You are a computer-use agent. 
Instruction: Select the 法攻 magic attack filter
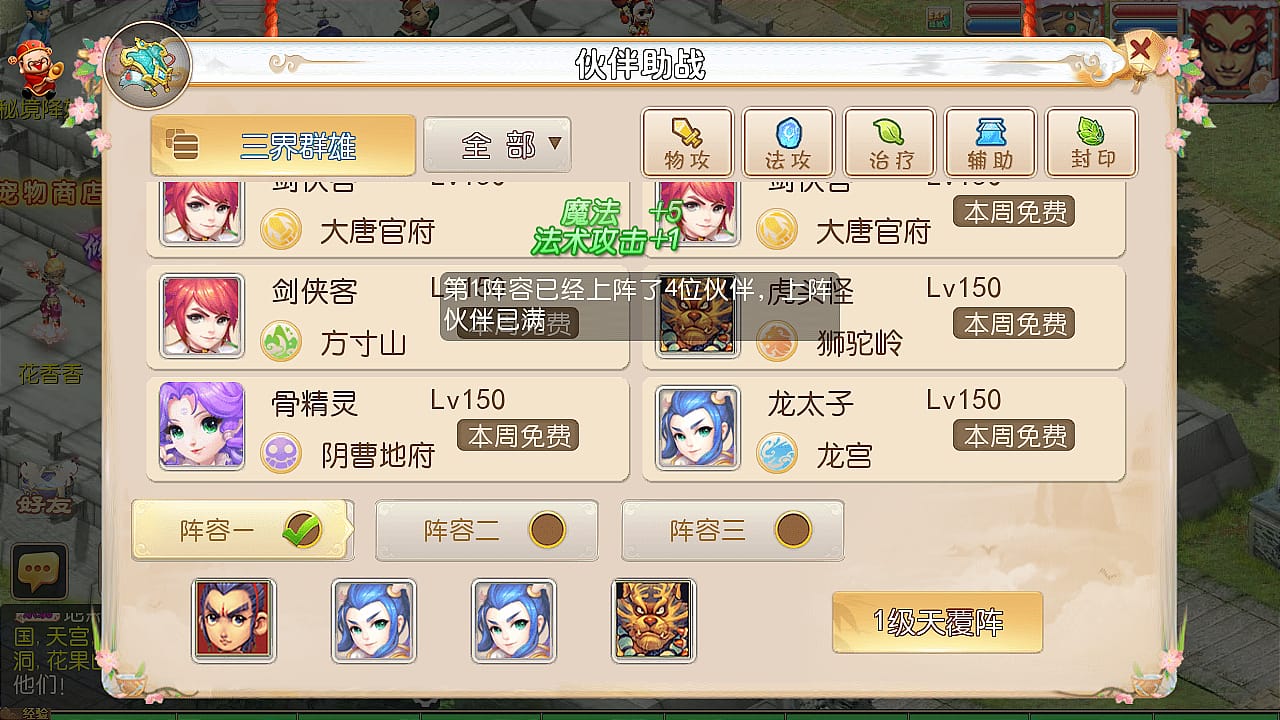[x=788, y=143]
